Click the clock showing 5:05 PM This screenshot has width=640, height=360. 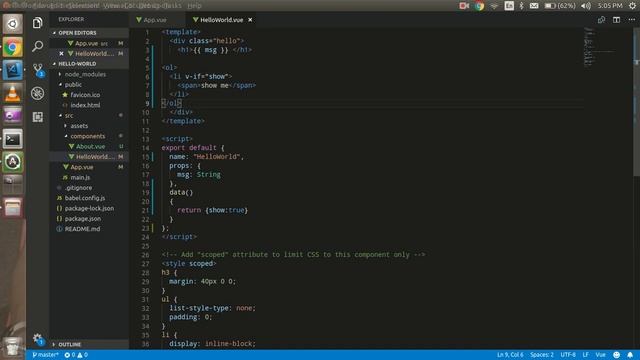[x=610, y=6]
